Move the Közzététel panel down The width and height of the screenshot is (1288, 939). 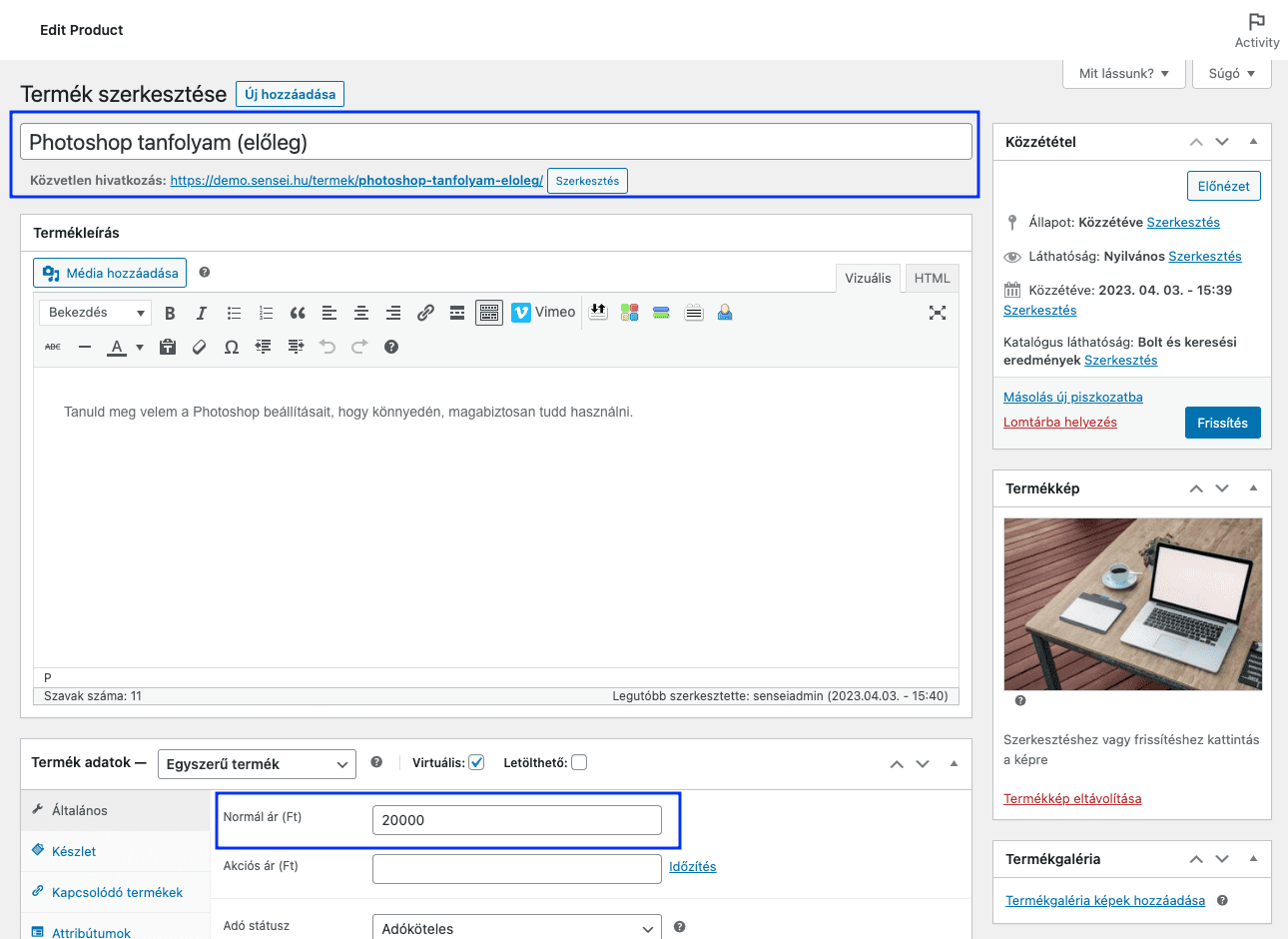click(x=1222, y=142)
